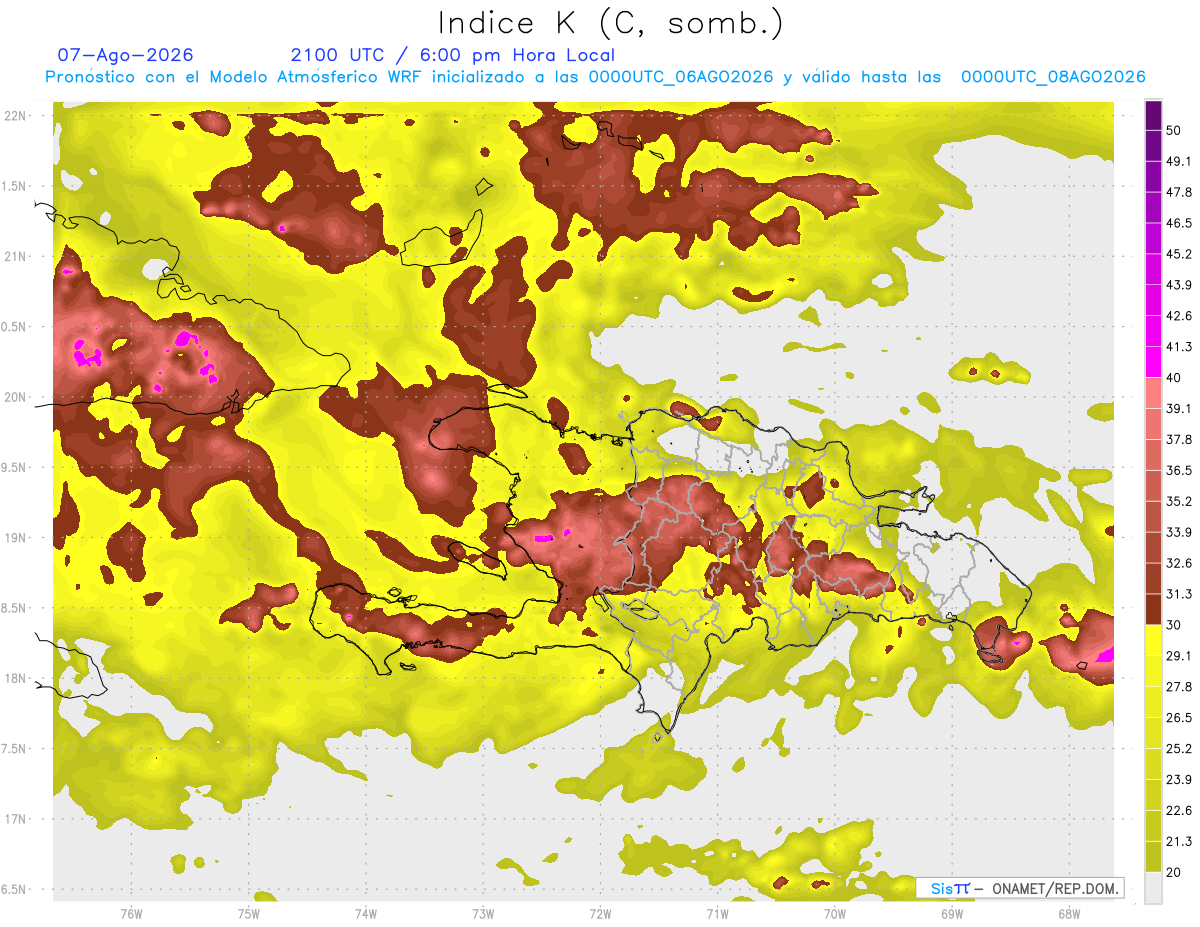Viewport: 1200px width, 927px height.
Task: Click colorbar value "43.9"
Action: (1179, 285)
